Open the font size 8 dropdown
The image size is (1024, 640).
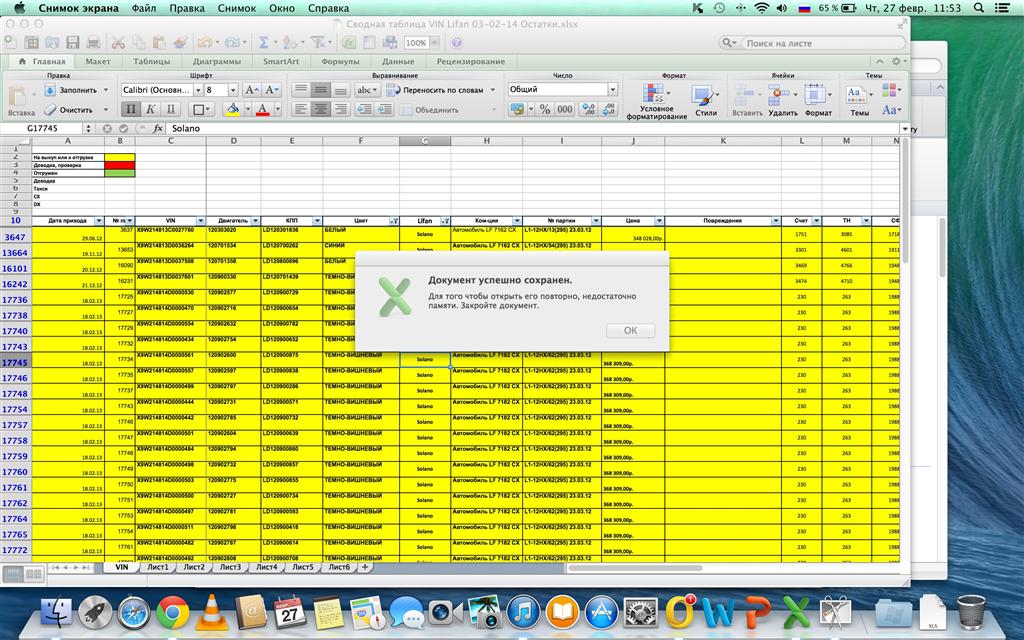pos(233,90)
